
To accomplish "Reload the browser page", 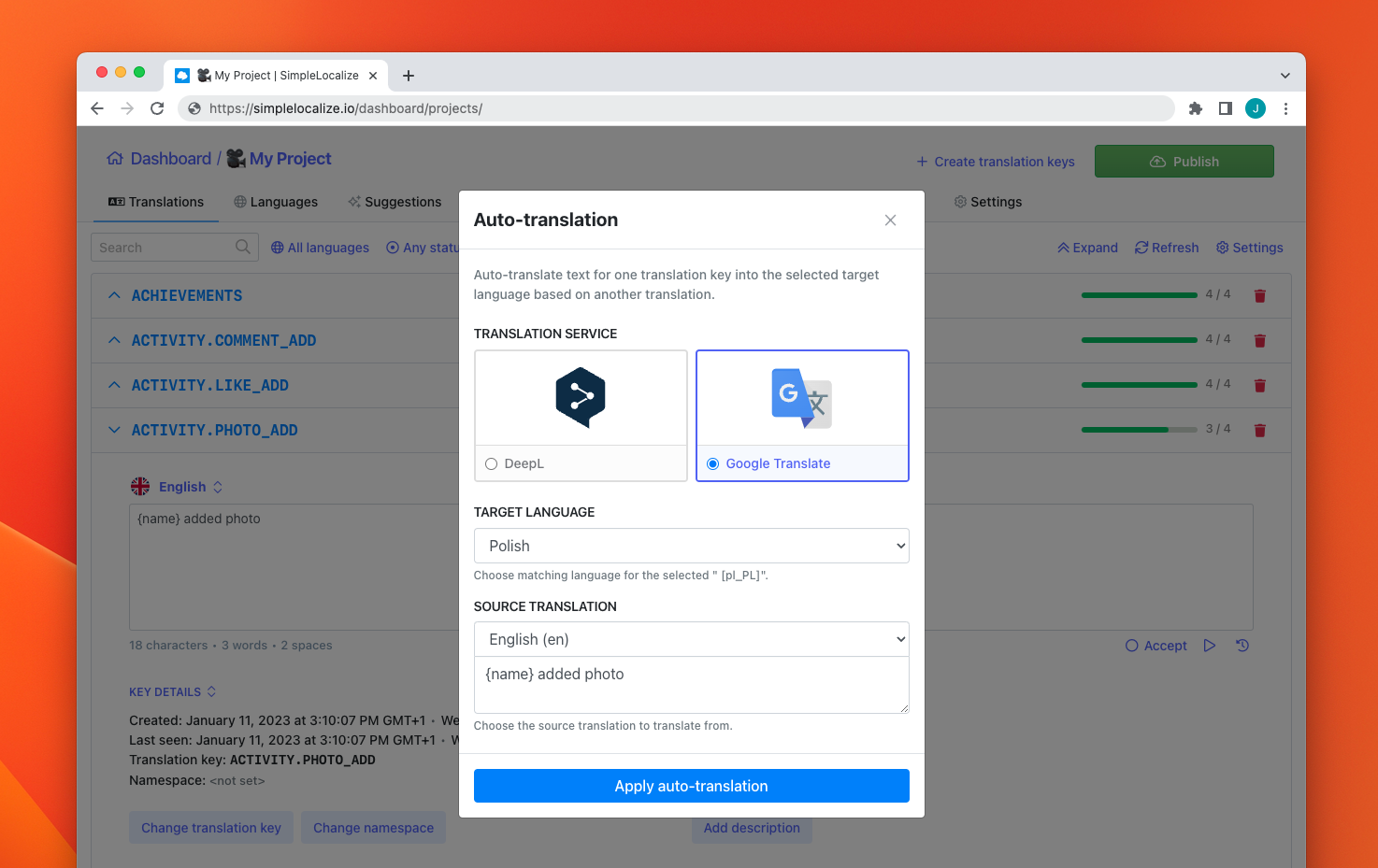I will (x=157, y=108).
